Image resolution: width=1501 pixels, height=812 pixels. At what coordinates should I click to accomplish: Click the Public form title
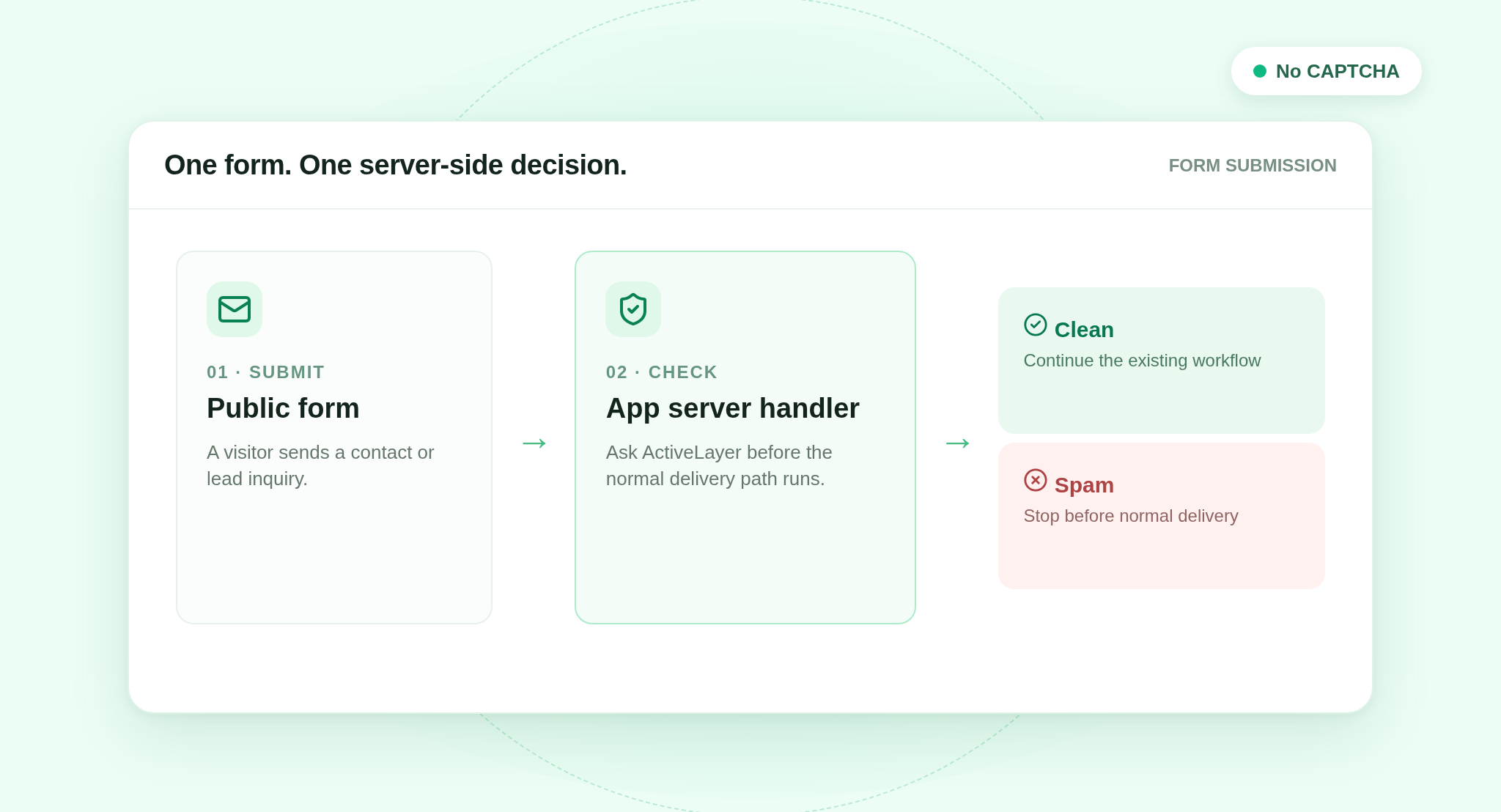tap(283, 408)
